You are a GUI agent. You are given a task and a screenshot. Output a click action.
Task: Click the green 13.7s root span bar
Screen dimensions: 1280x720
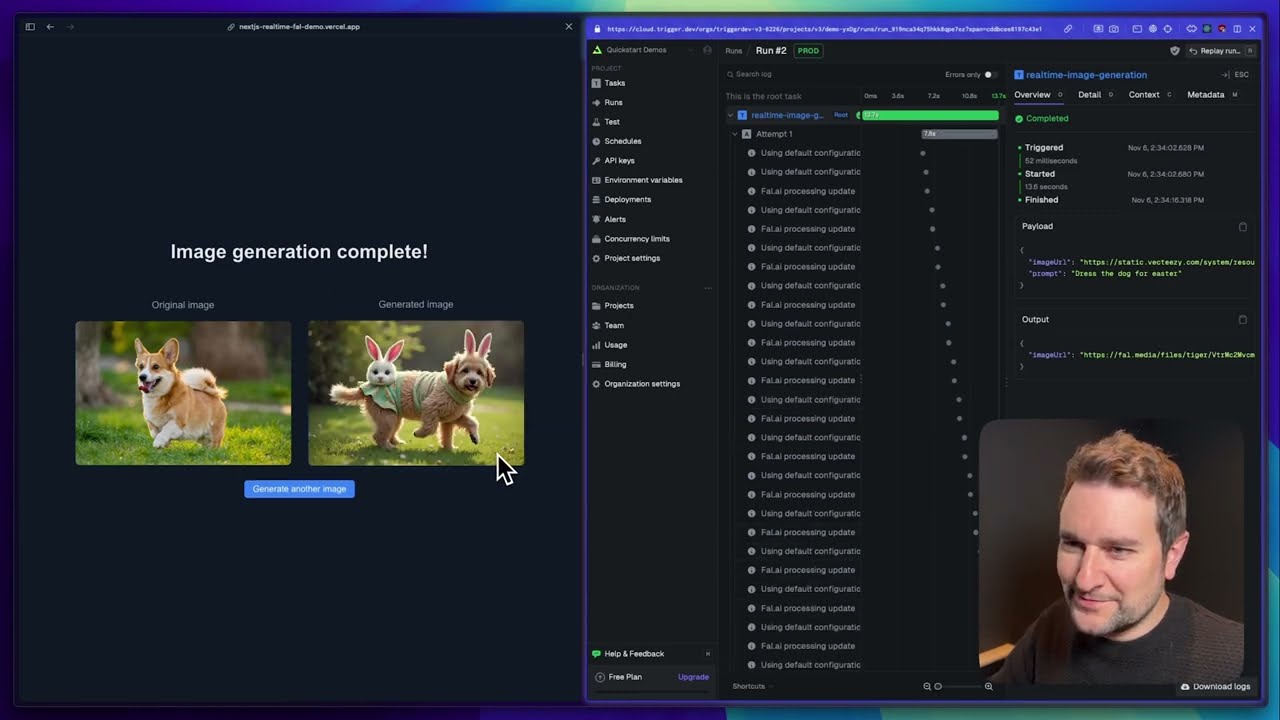930,115
